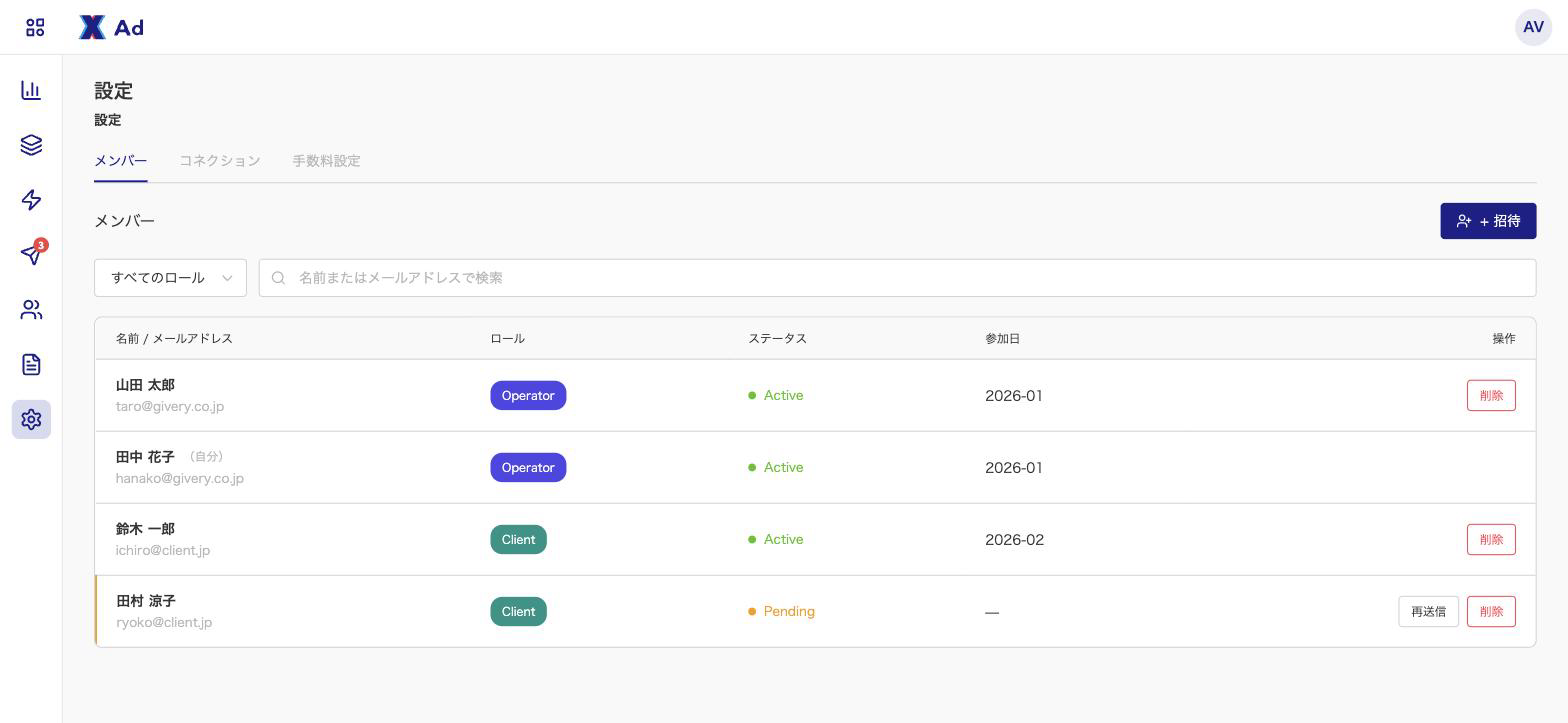Delete member 鈴木 一郎
This screenshot has height=723, width=1568.
(1491, 539)
